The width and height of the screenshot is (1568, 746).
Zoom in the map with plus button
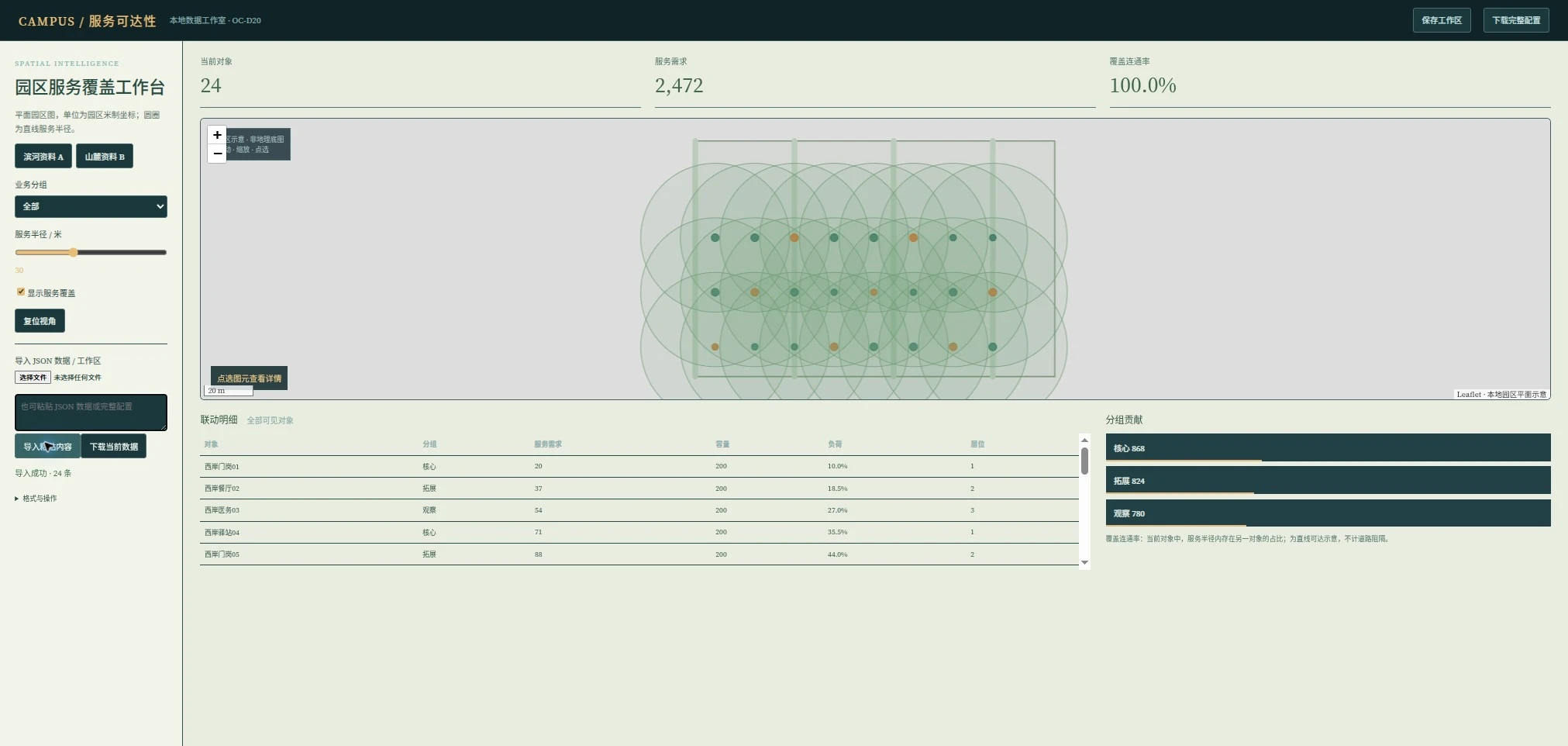[x=217, y=135]
